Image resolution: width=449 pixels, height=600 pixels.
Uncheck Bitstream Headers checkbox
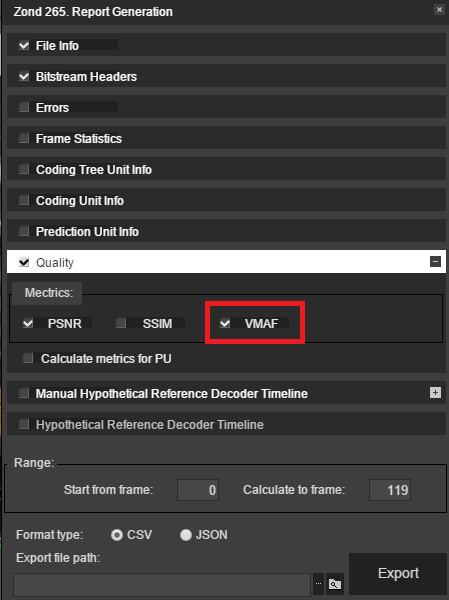tap(24, 76)
